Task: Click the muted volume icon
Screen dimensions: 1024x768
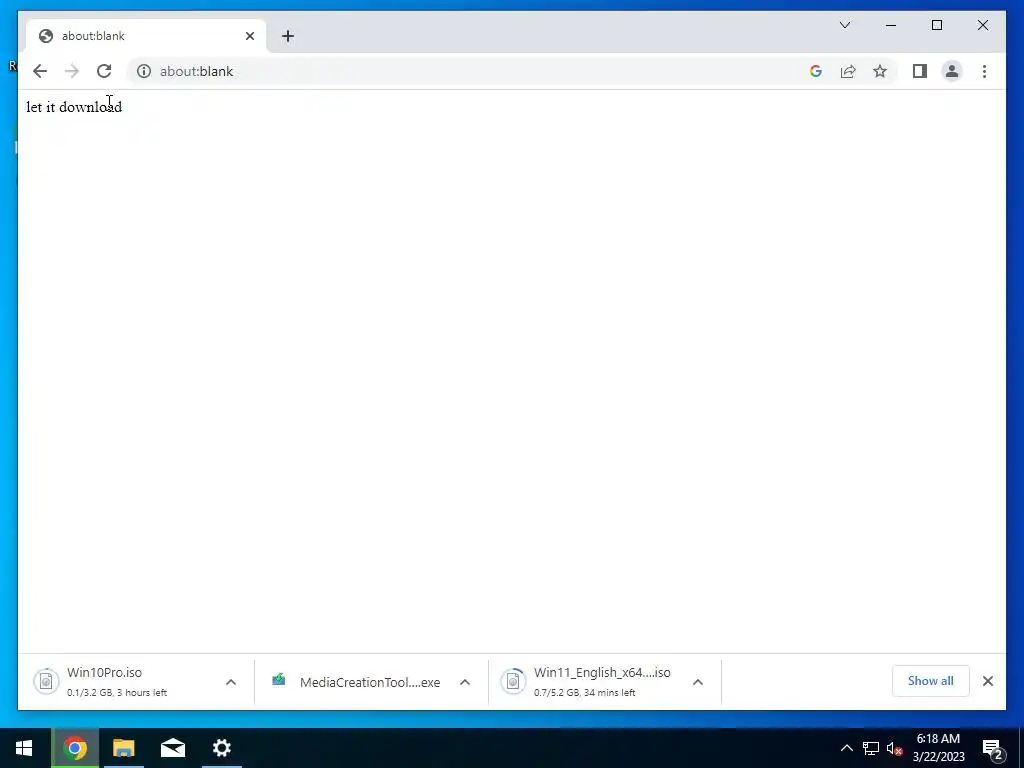Action: pyautogui.click(x=895, y=748)
